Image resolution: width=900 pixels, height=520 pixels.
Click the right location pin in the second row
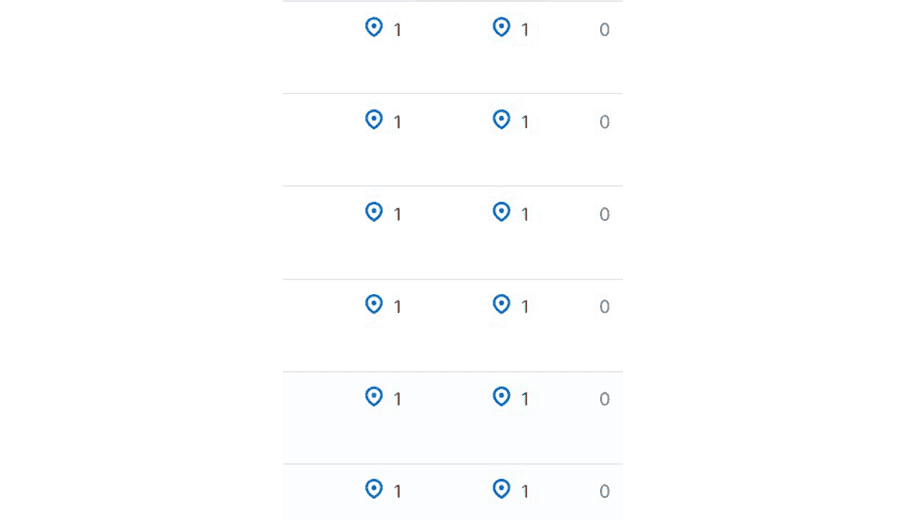(x=501, y=119)
